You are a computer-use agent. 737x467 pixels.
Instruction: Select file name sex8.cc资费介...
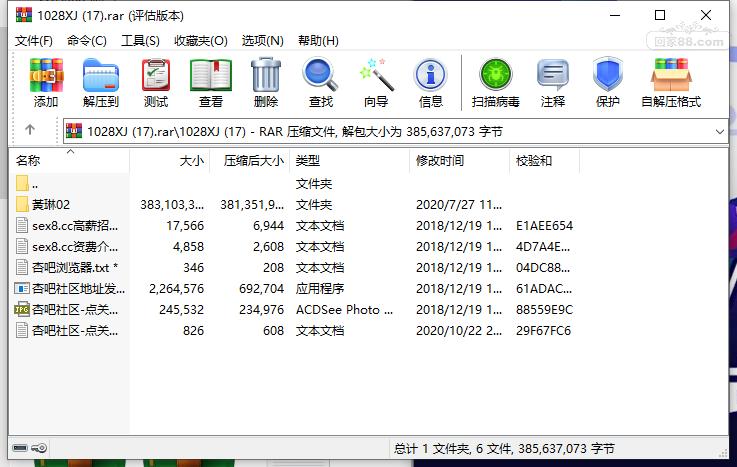click(75, 247)
